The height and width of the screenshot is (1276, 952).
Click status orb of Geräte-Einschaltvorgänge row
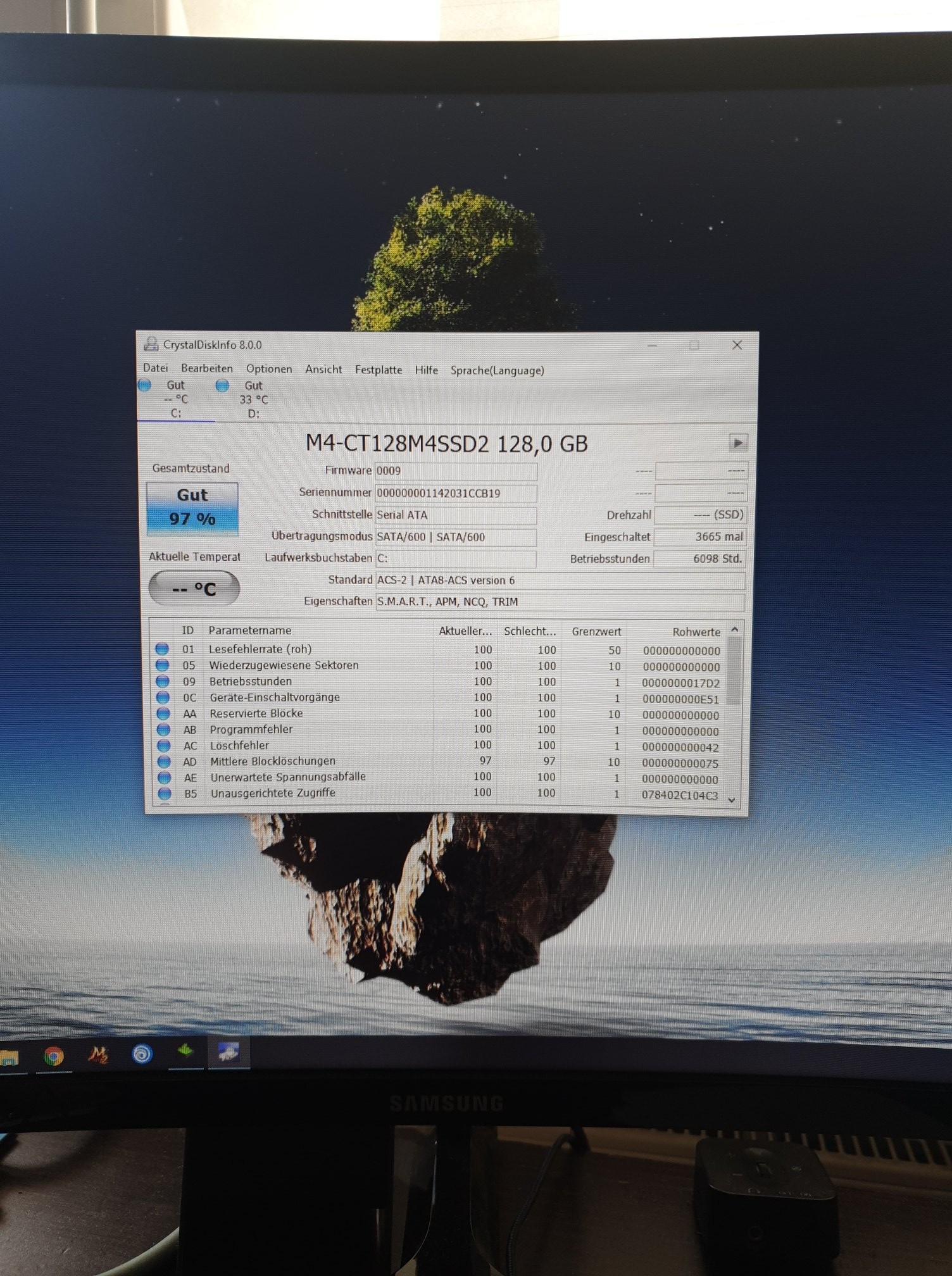coord(163,697)
